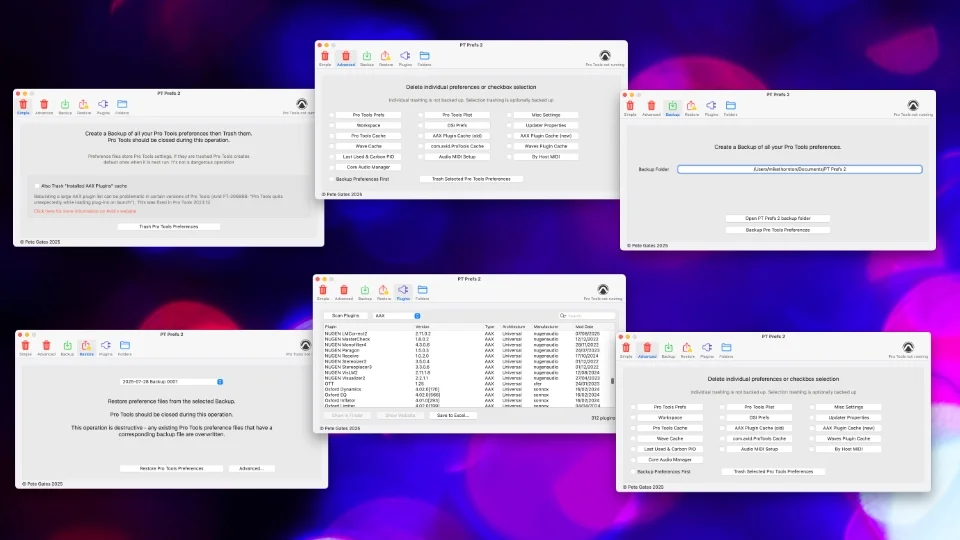
Task: Click the vertical scrollbar in the Plugins list
Action: [x=612, y=381]
